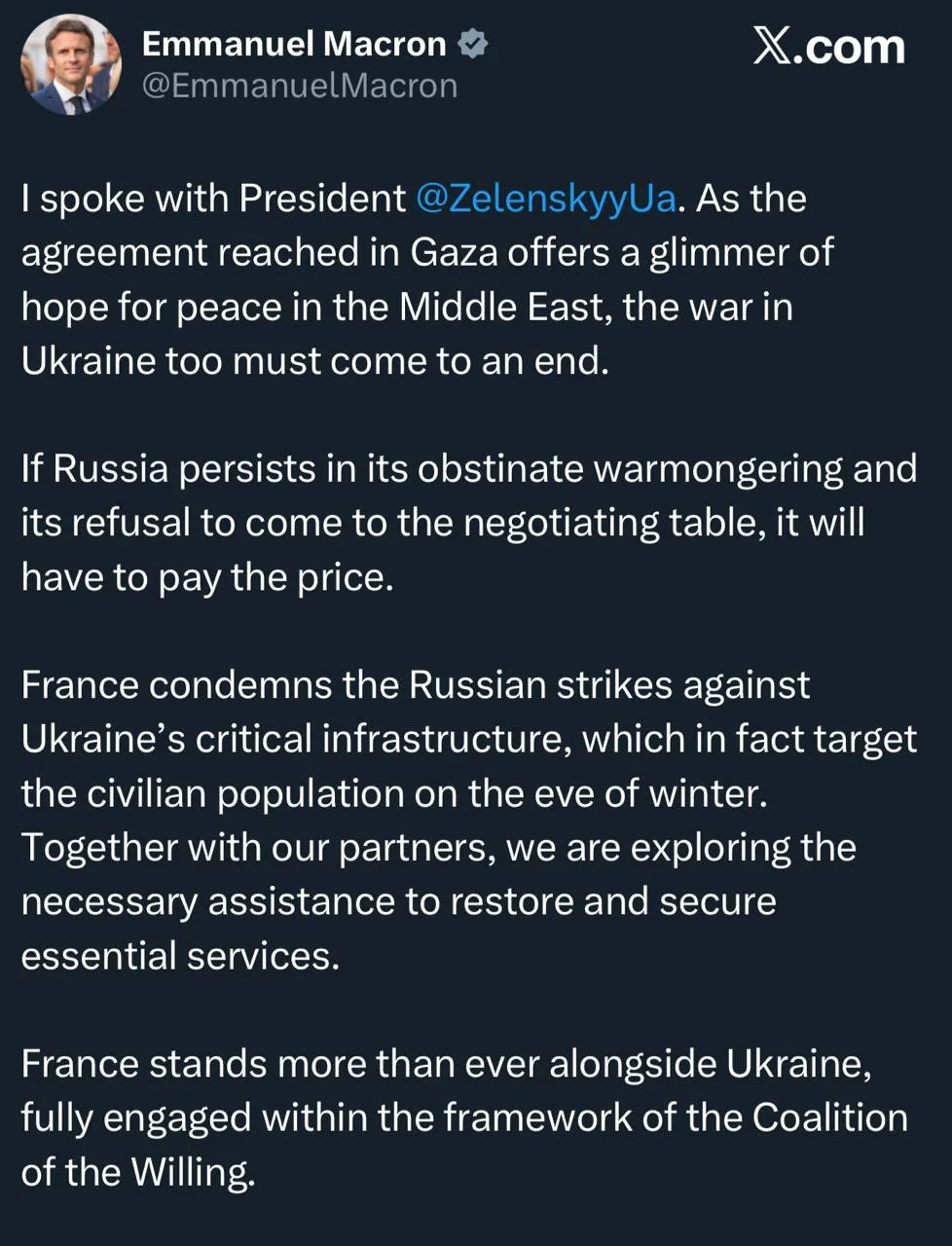Open the @ZelenskyyUa mention link

click(x=545, y=199)
